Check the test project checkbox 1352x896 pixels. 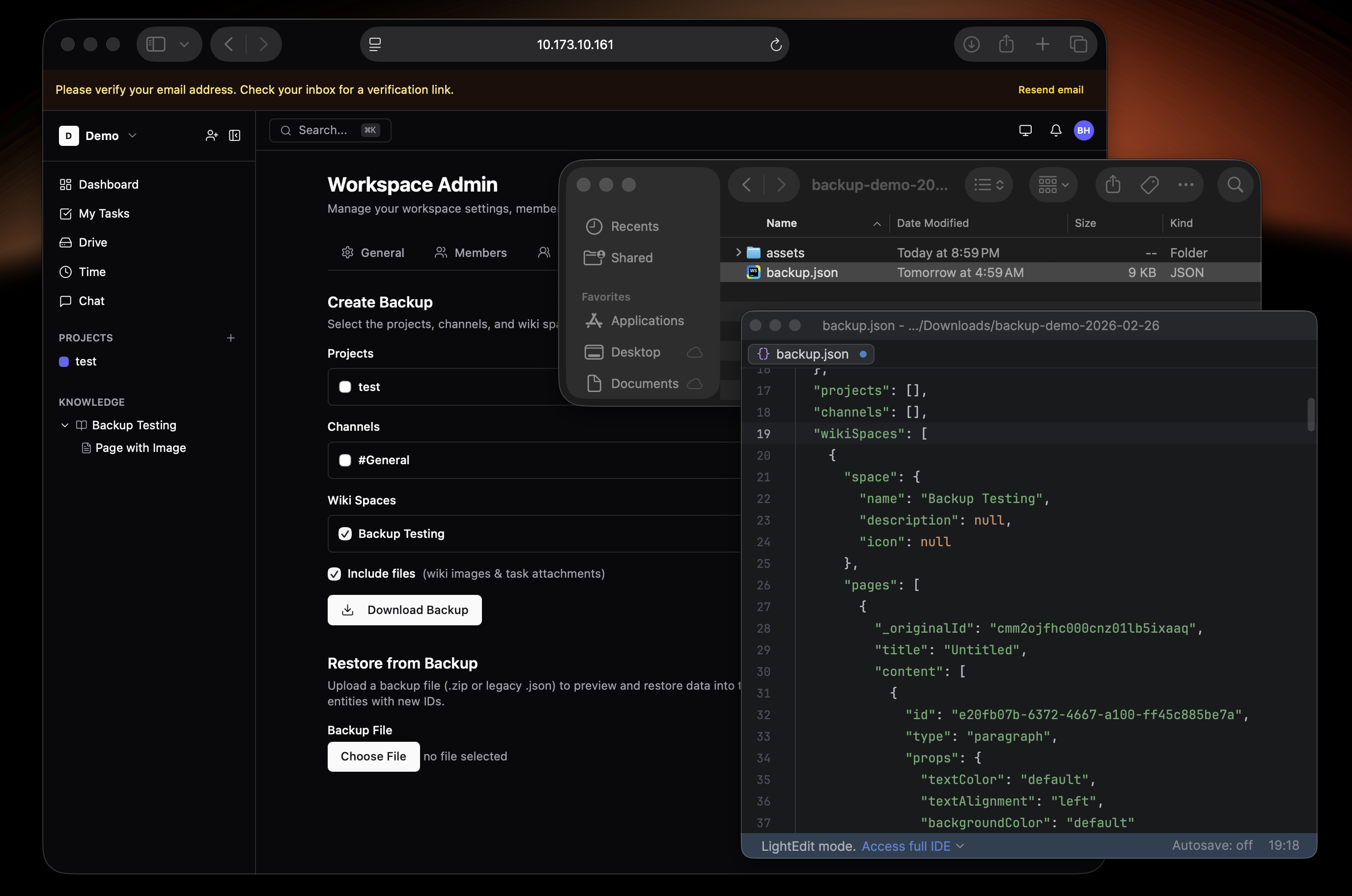[x=345, y=387]
